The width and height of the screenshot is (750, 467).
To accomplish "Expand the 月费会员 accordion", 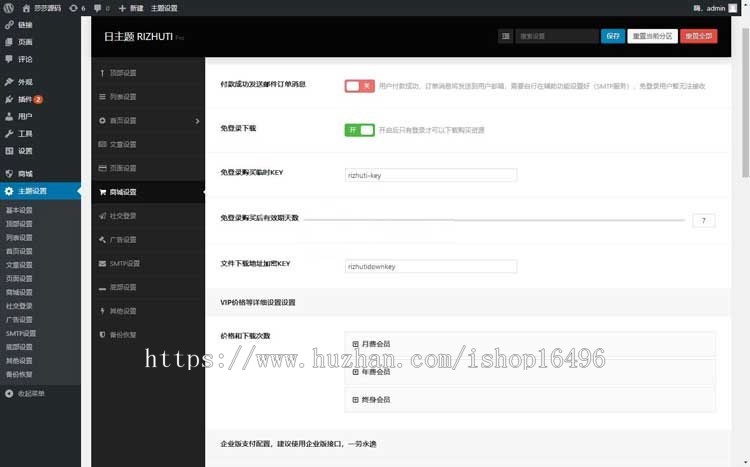I will (530, 344).
